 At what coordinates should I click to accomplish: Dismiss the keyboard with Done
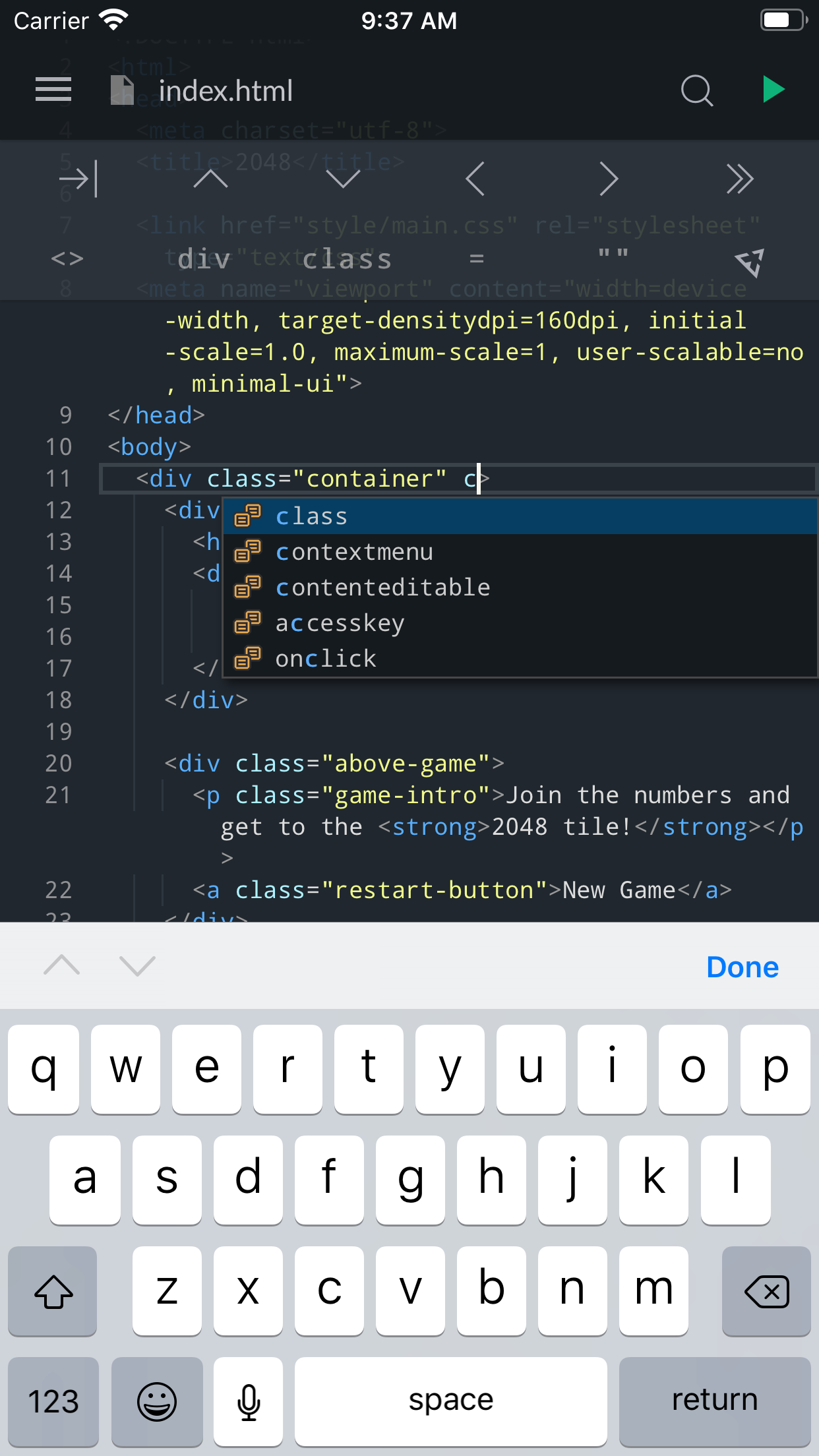743,967
